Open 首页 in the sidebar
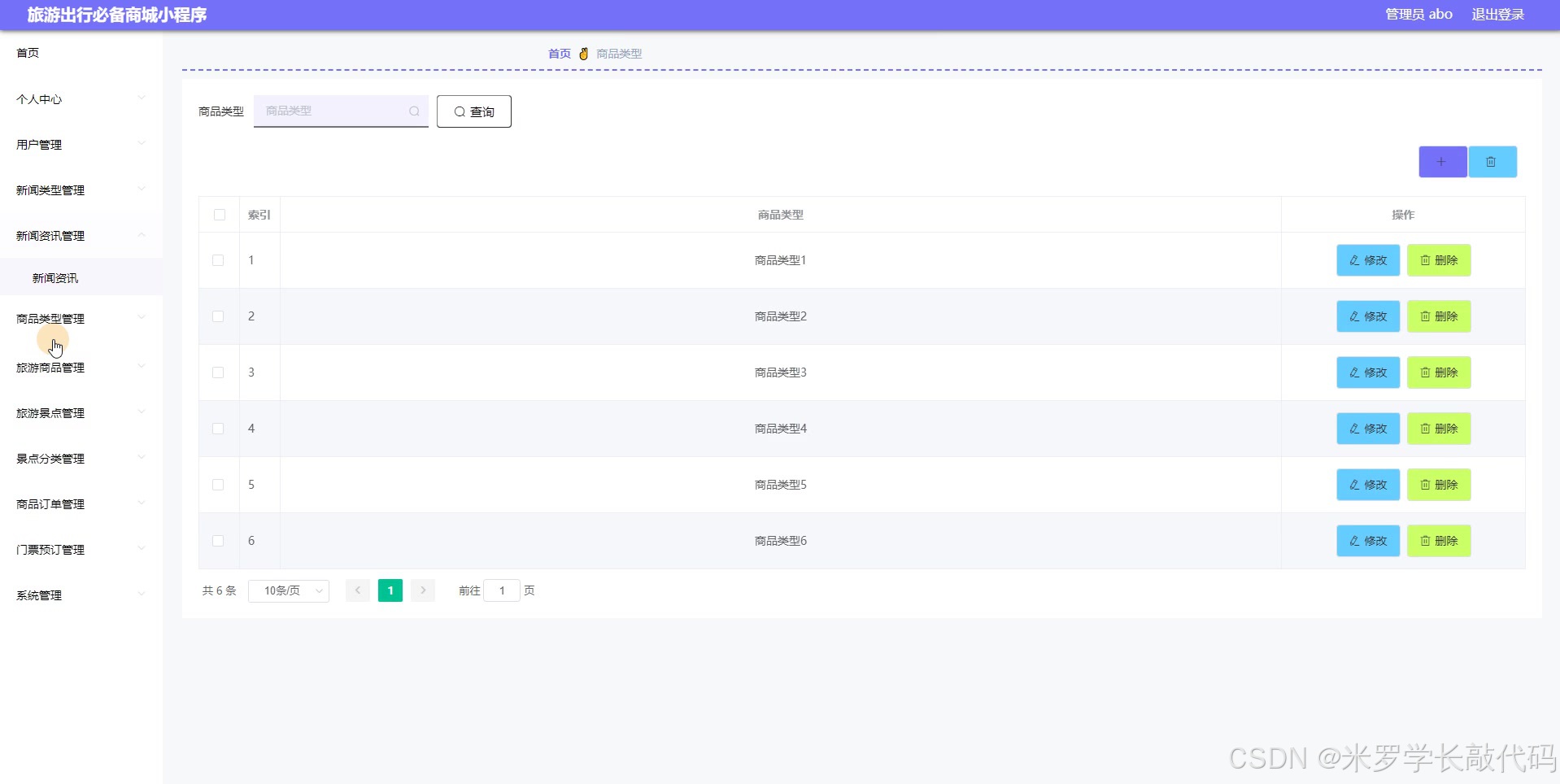This screenshot has height=784, width=1560. (81, 53)
